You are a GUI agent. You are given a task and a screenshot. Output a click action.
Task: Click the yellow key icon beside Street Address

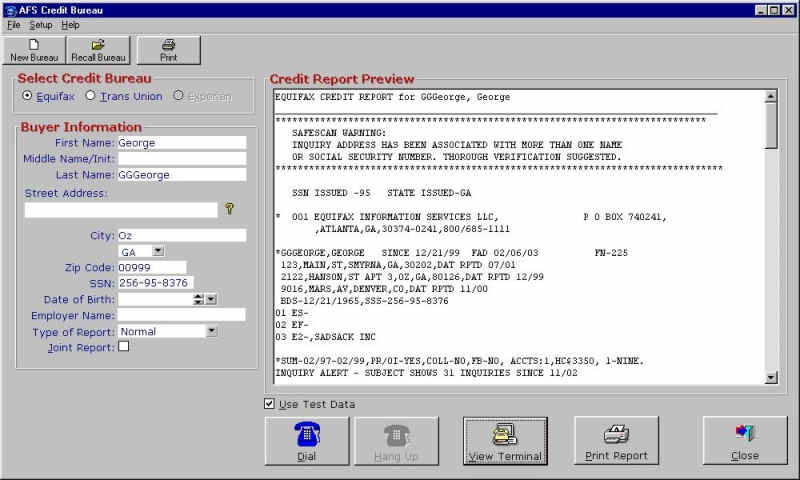pyautogui.click(x=230, y=208)
